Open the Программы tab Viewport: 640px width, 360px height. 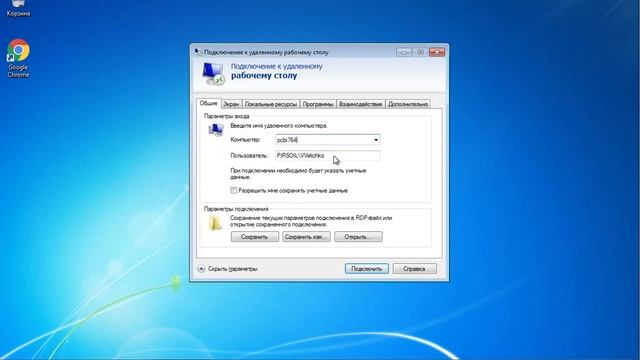(318, 104)
